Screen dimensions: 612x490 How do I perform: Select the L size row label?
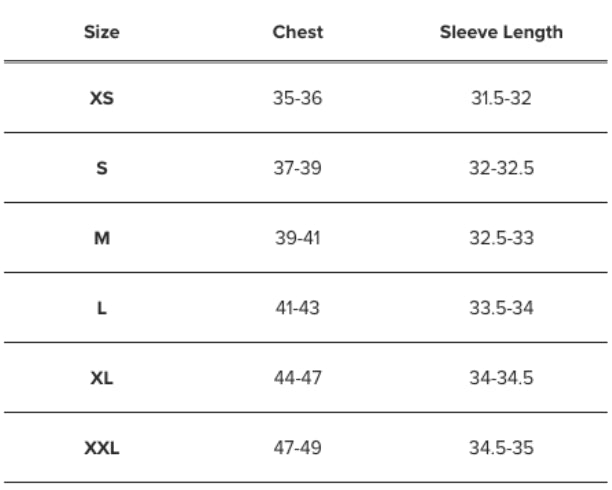pos(102,308)
